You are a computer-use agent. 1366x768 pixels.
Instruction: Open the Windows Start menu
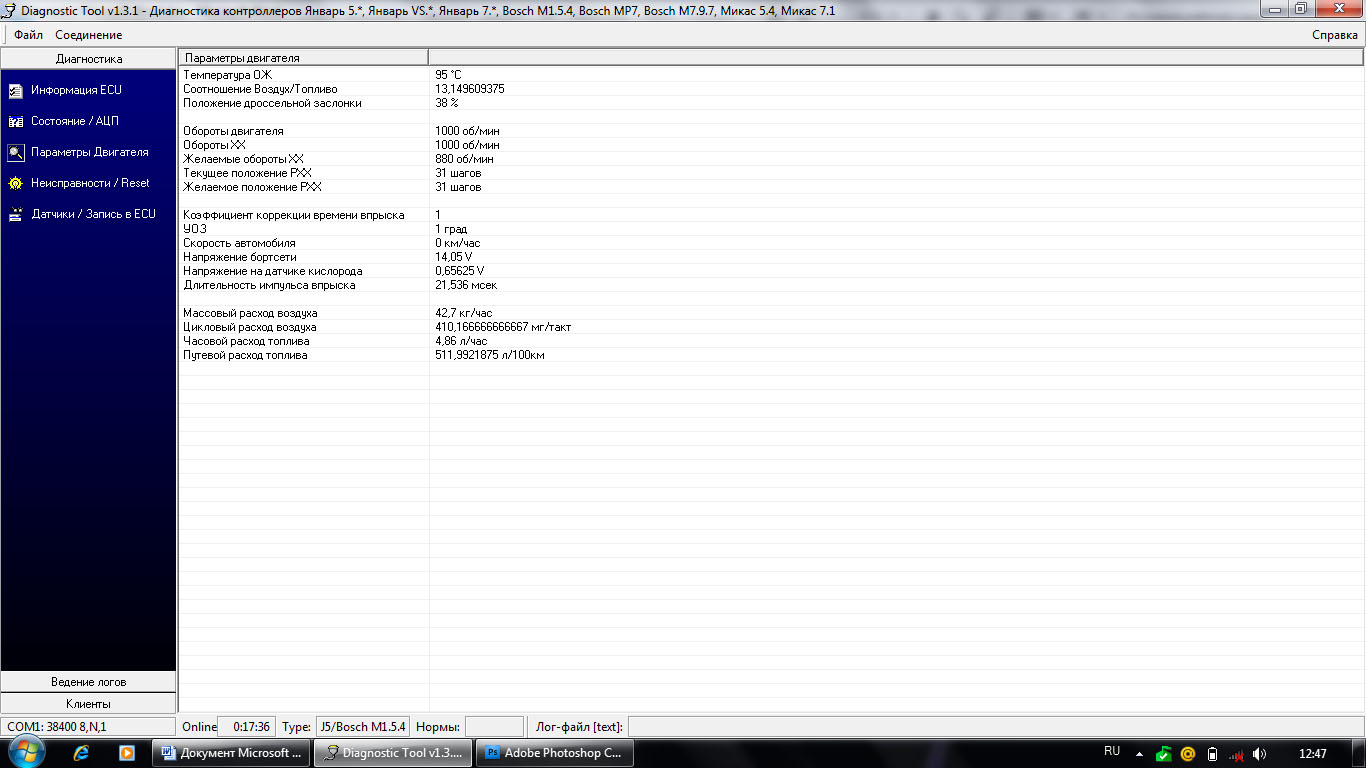tap(27, 753)
